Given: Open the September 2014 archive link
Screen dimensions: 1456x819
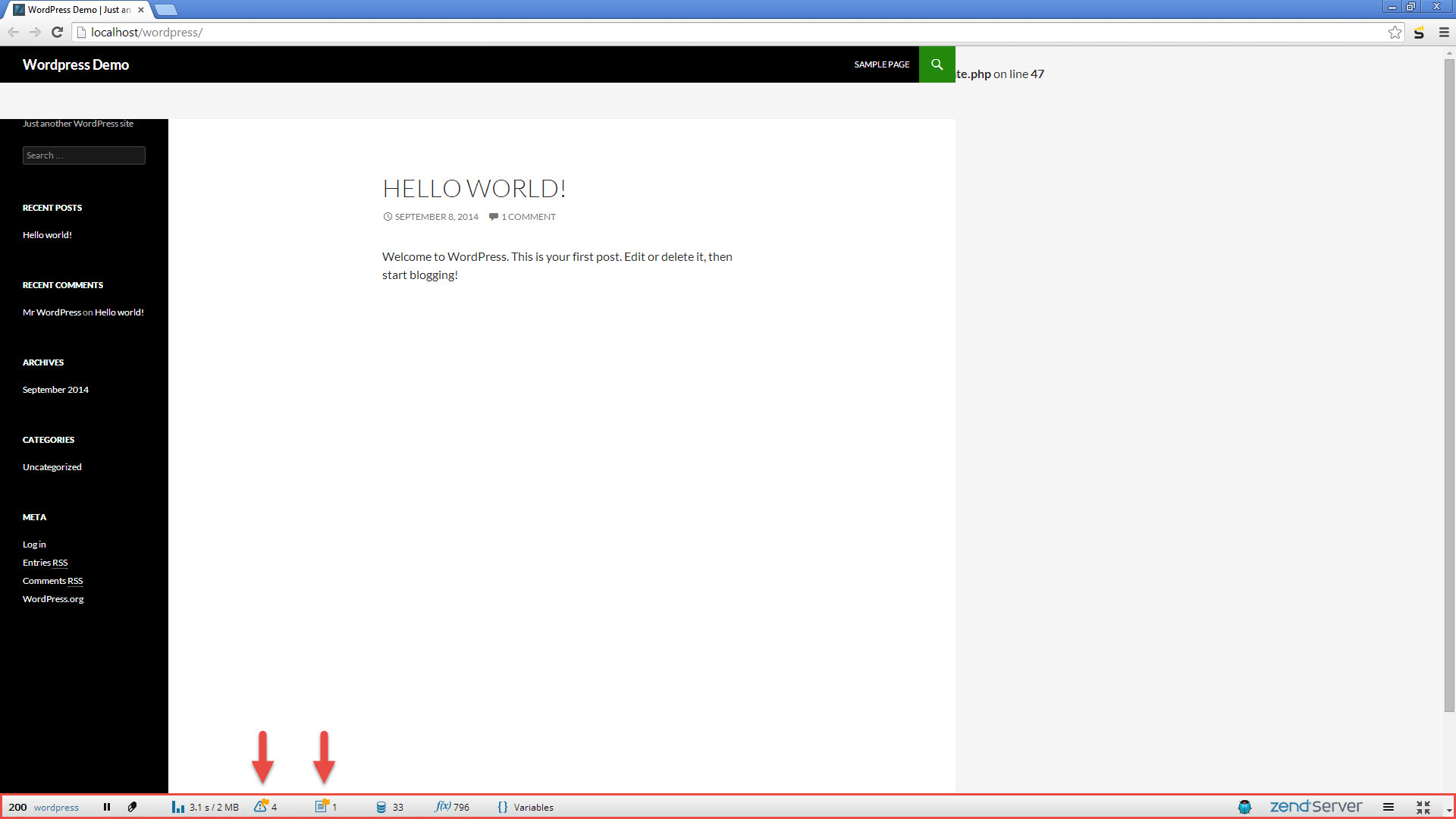Looking at the screenshot, I should (55, 390).
